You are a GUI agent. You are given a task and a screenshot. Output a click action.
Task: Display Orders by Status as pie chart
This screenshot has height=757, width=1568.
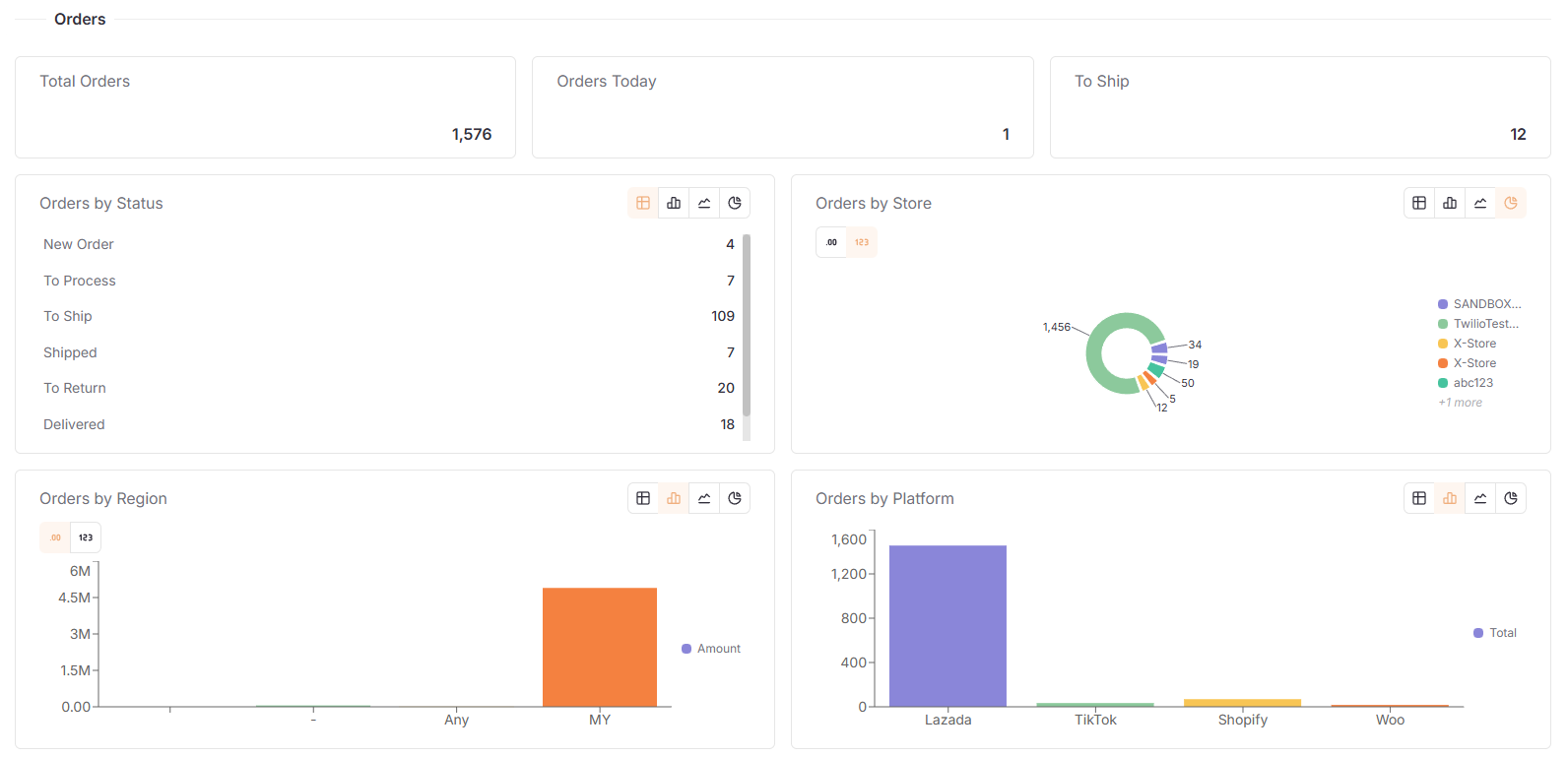pyautogui.click(x=735, y=203)
